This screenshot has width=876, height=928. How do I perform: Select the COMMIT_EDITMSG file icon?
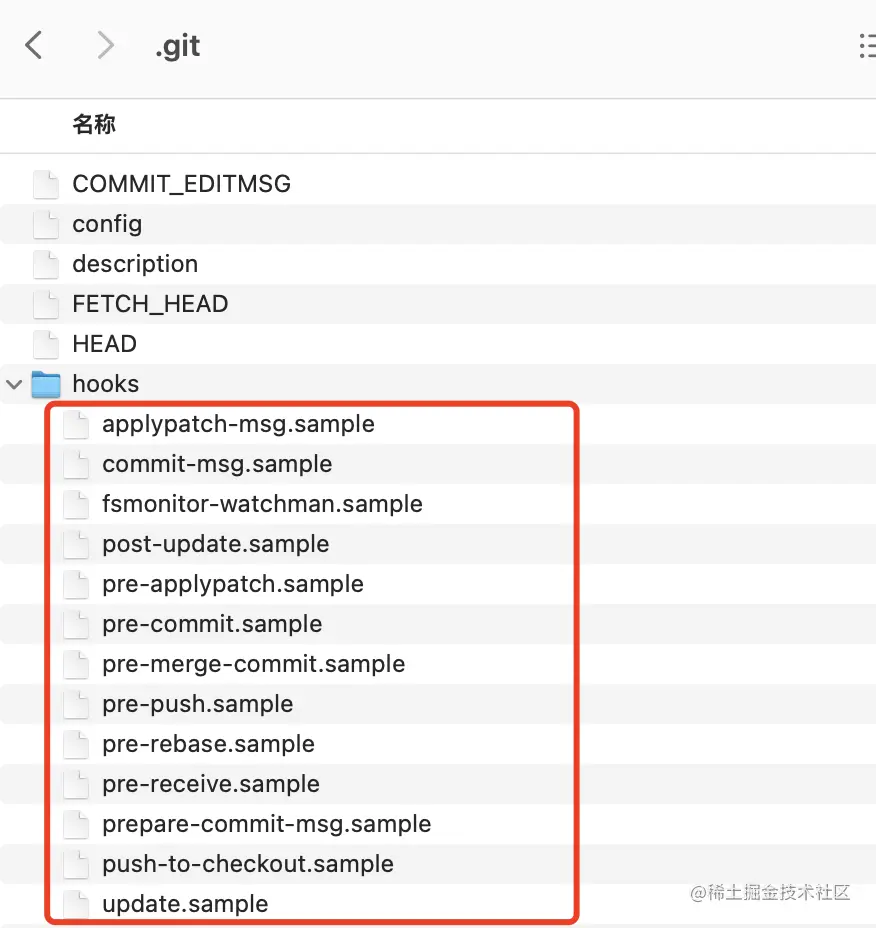tap(46, 184)
